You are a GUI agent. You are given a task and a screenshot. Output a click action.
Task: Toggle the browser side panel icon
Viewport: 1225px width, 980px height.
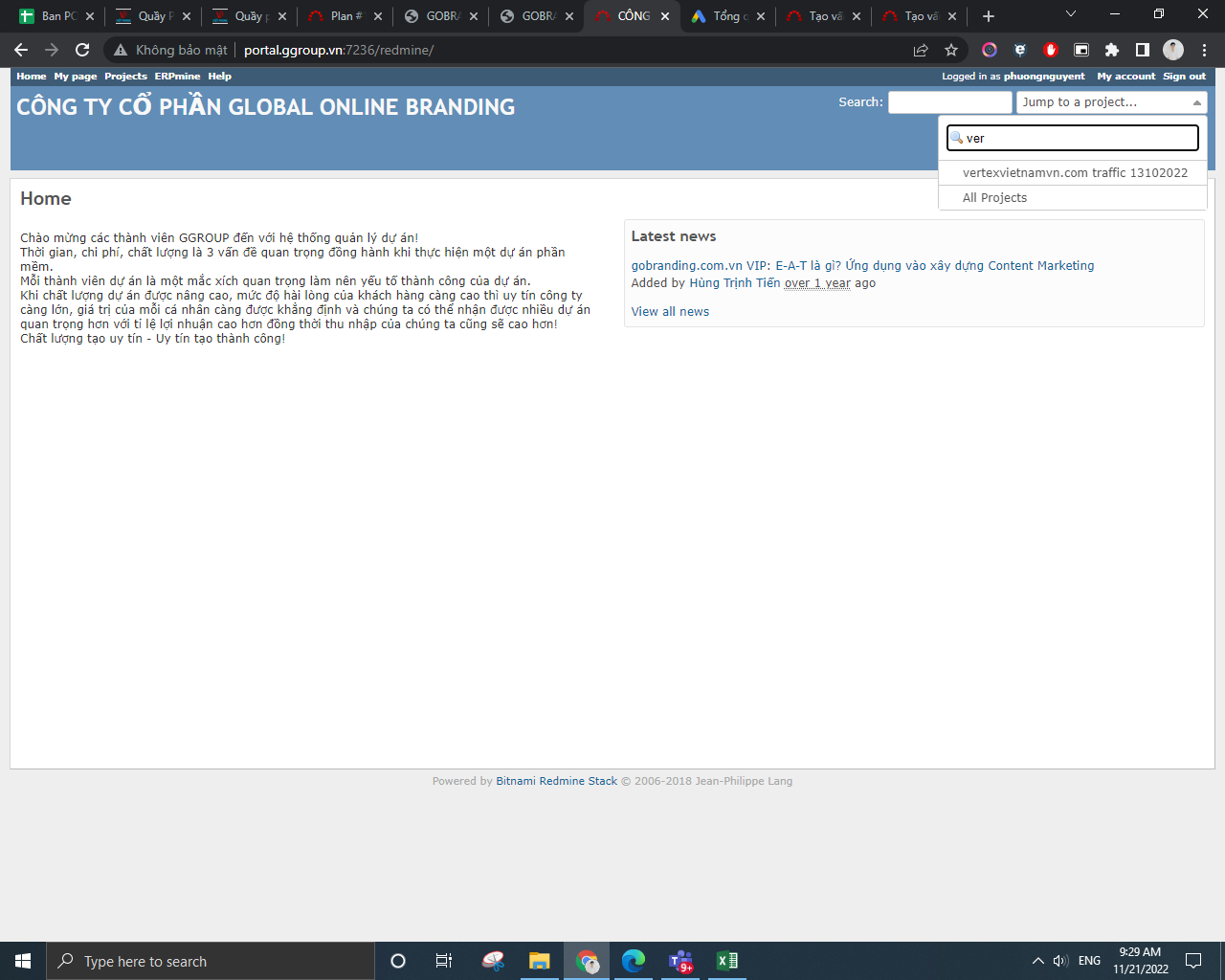tap(1142, 50)
